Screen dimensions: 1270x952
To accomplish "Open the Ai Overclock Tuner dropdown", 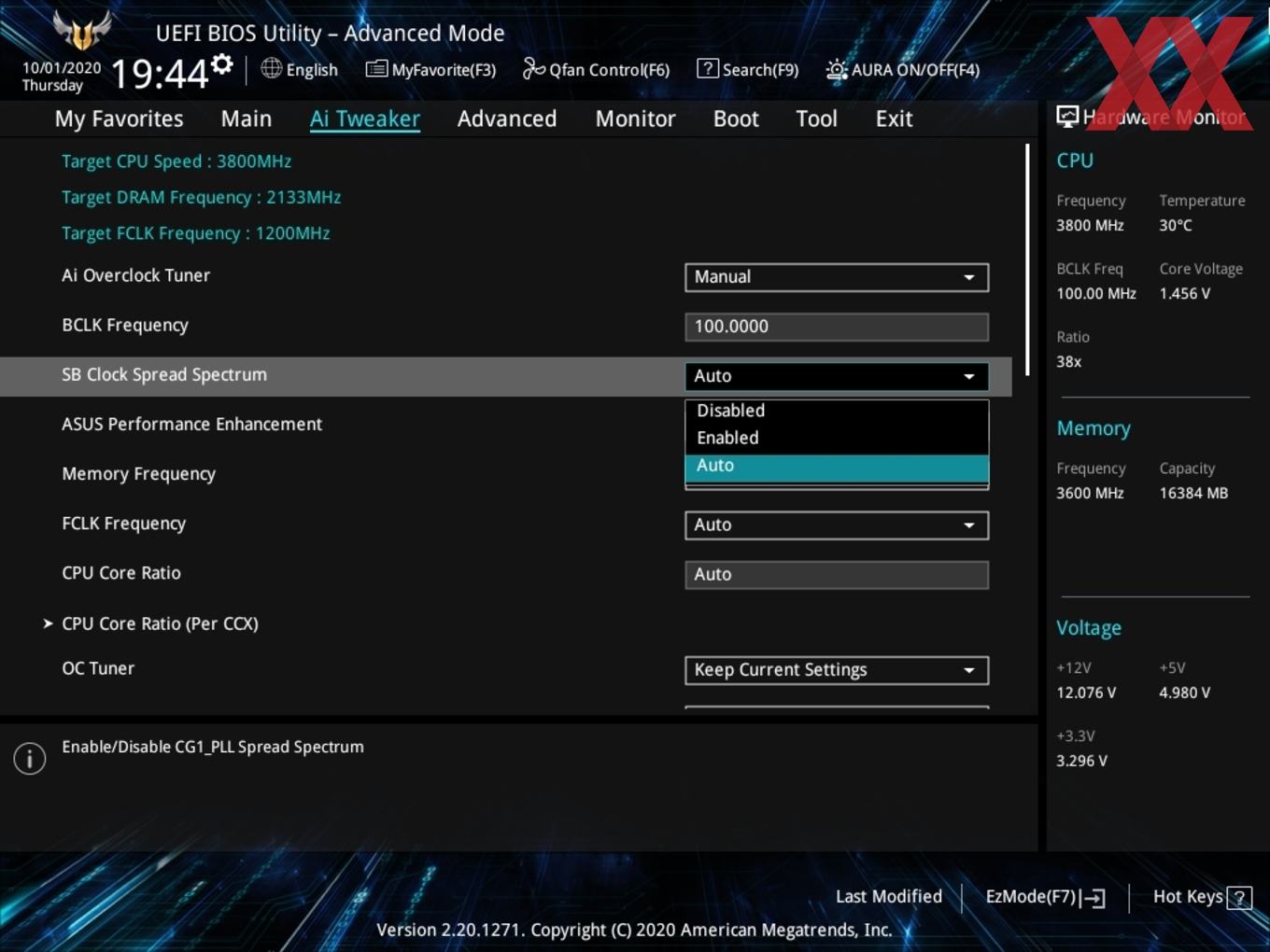I will tap(837, 277).
